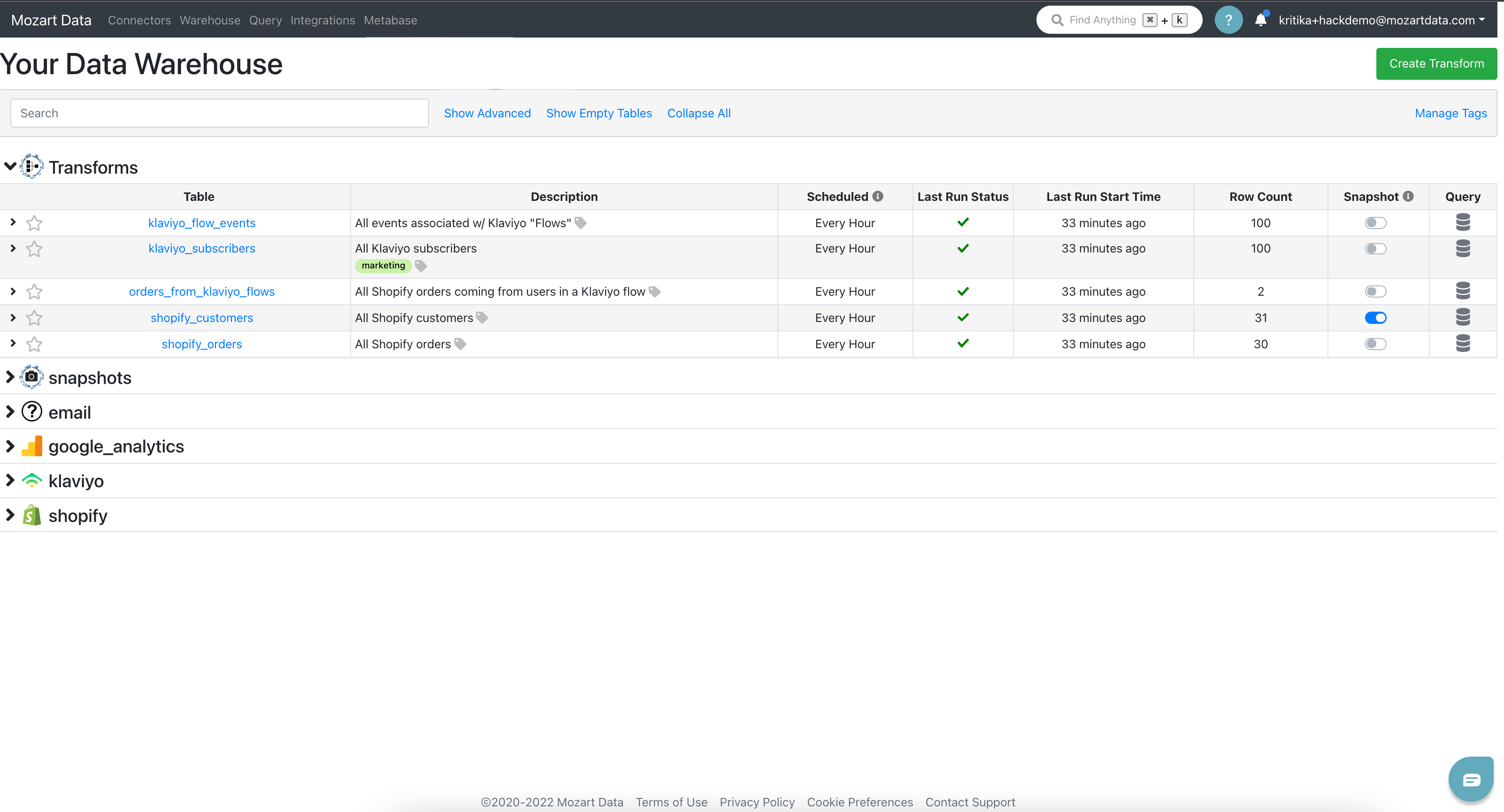Enable snapshot for orders_from_klaviyo_flows
Viewport: 1504px width, 812px height.
(1375, 291)
